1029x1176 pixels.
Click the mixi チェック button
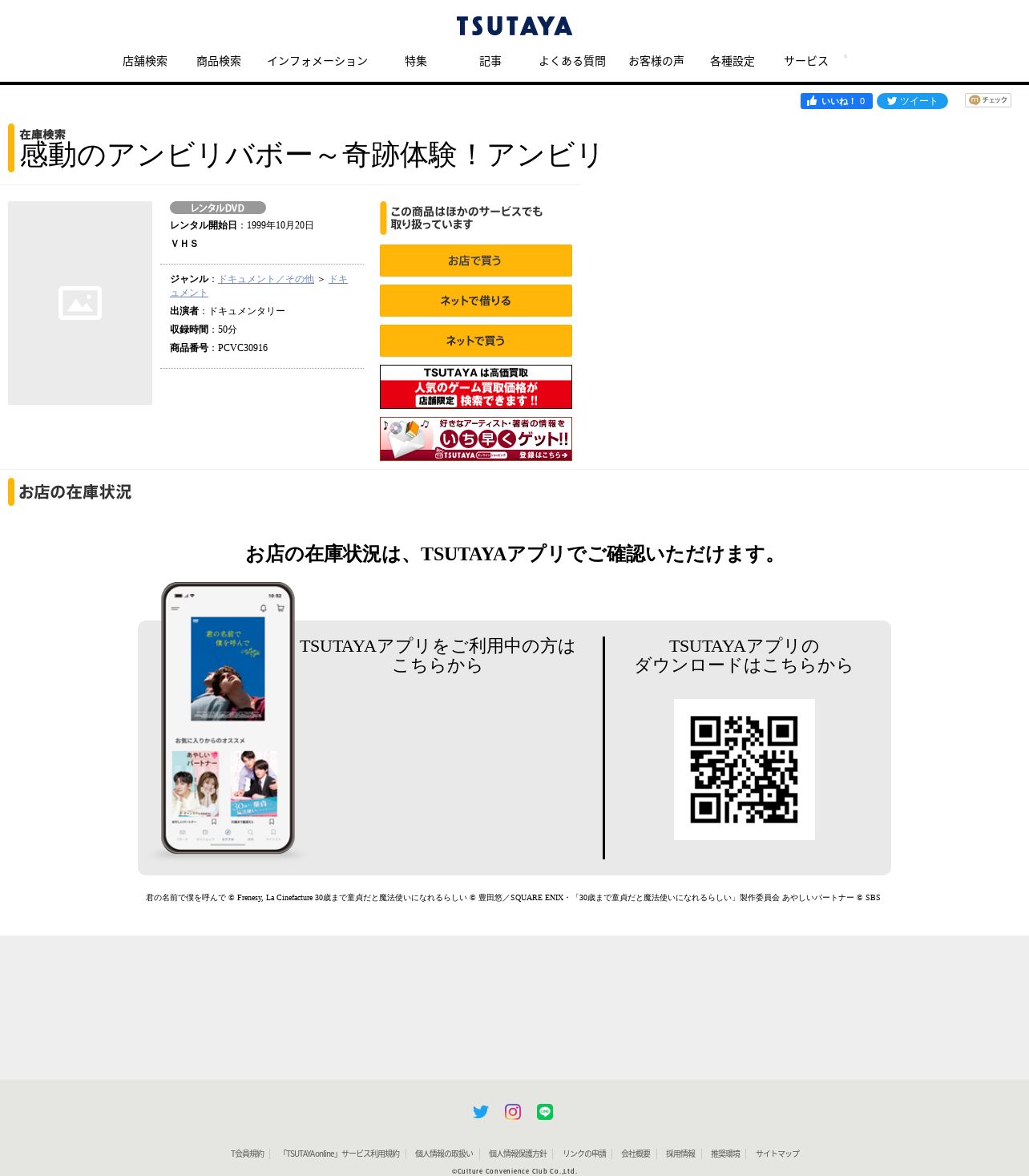[988, 100]
